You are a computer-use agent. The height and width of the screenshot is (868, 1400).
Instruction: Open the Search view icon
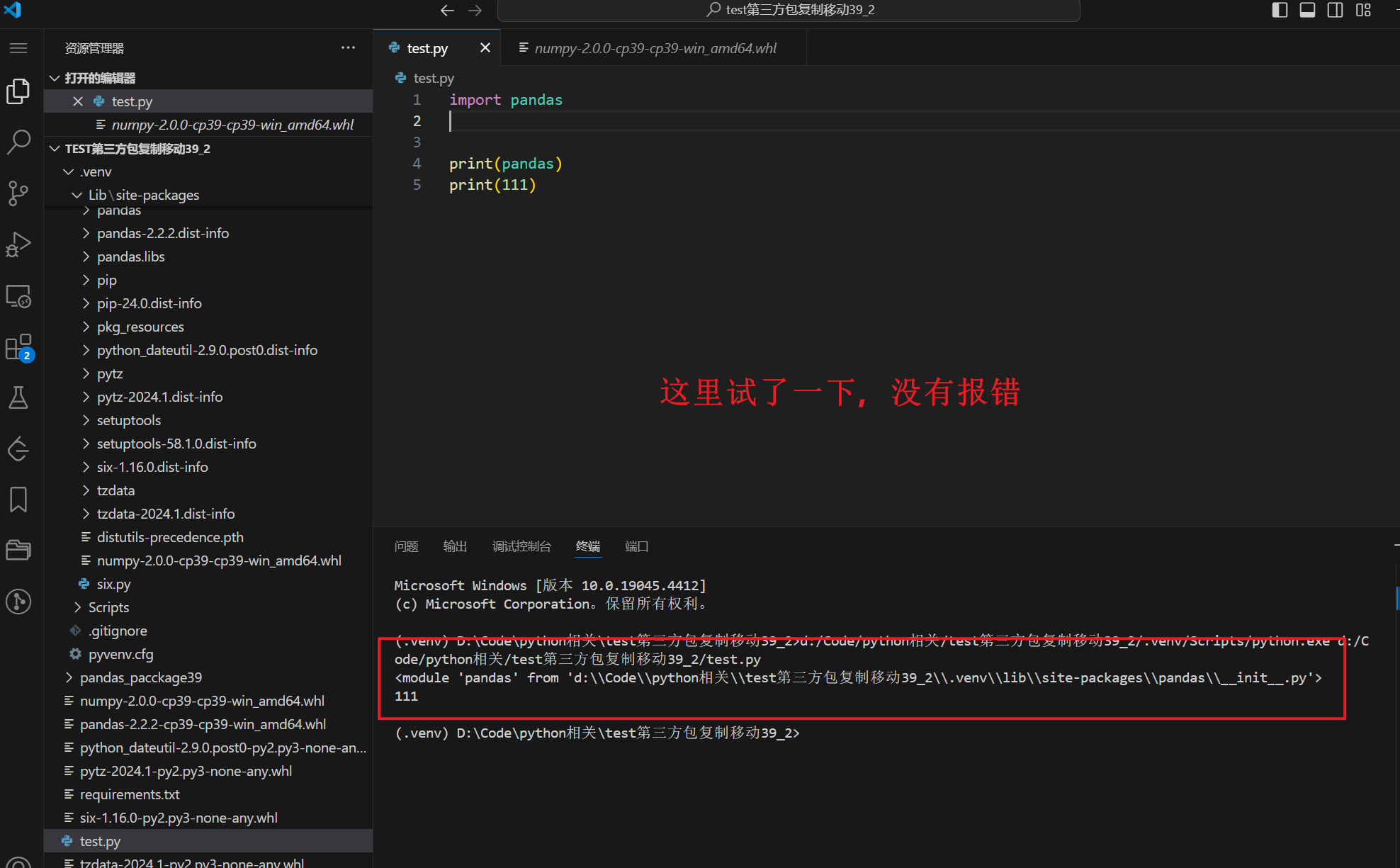point(18,142)
